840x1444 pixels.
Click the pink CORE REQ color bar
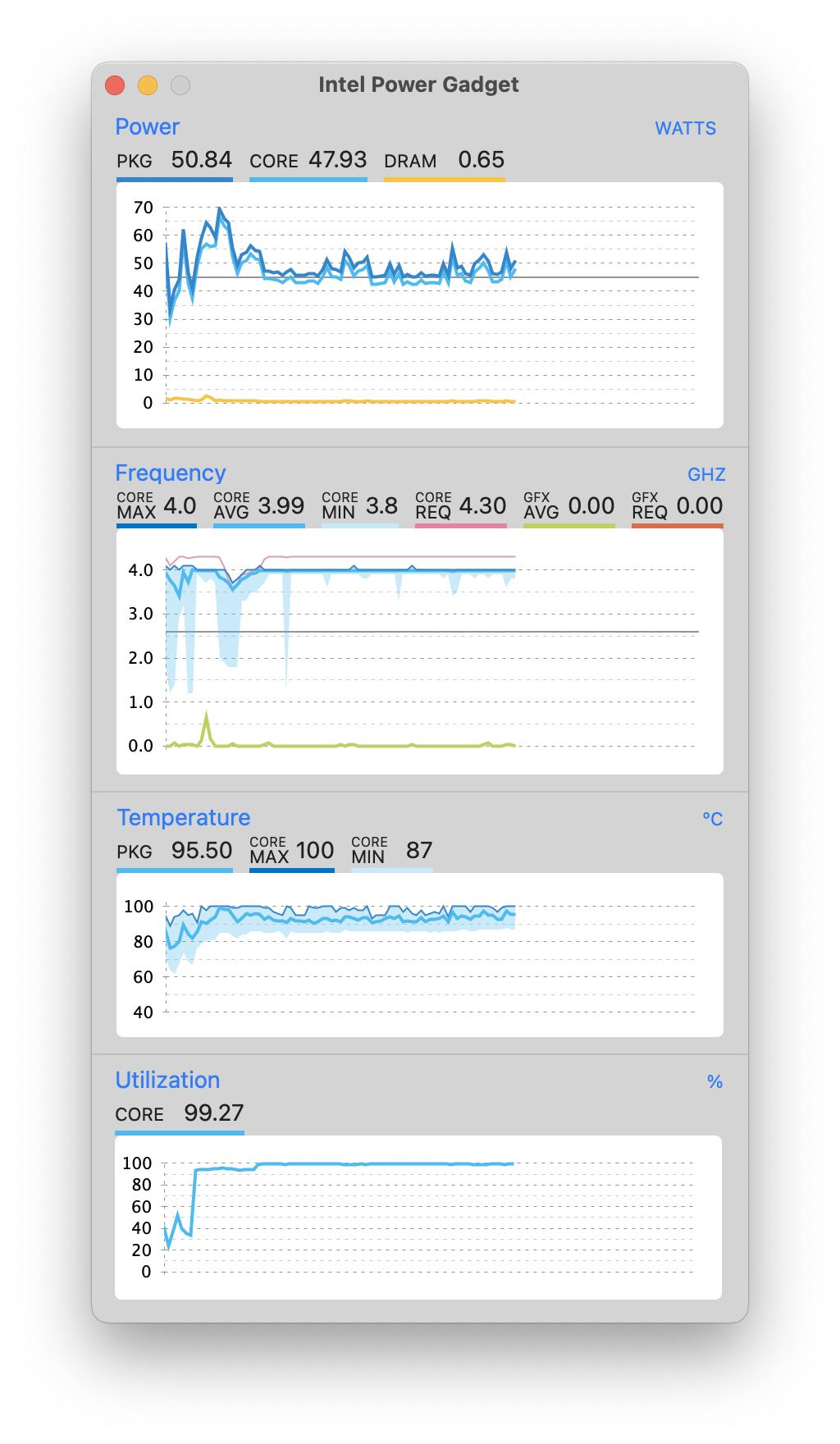pos(460,525)
